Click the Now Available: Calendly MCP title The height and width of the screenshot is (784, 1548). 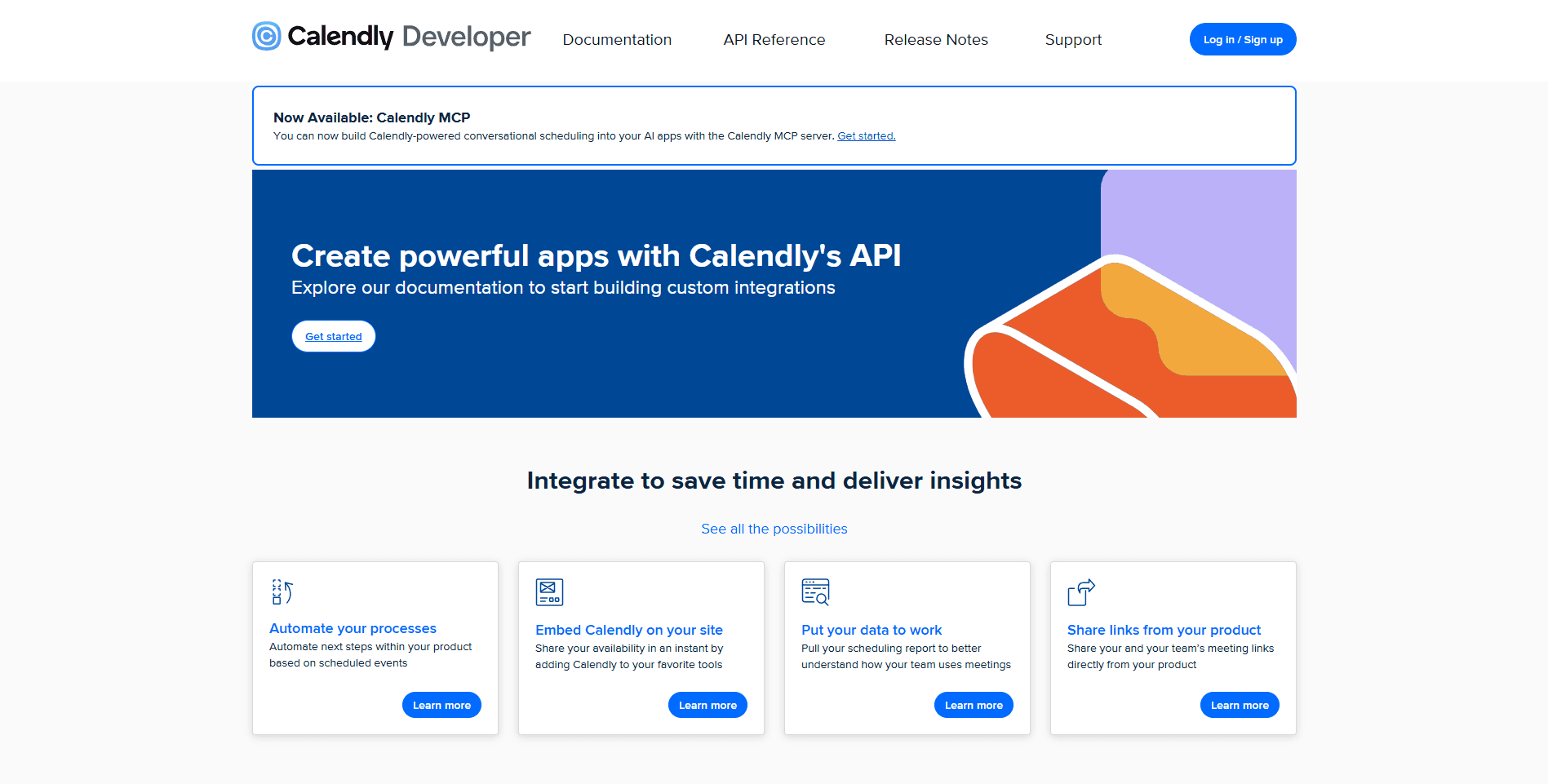[372, 117]
